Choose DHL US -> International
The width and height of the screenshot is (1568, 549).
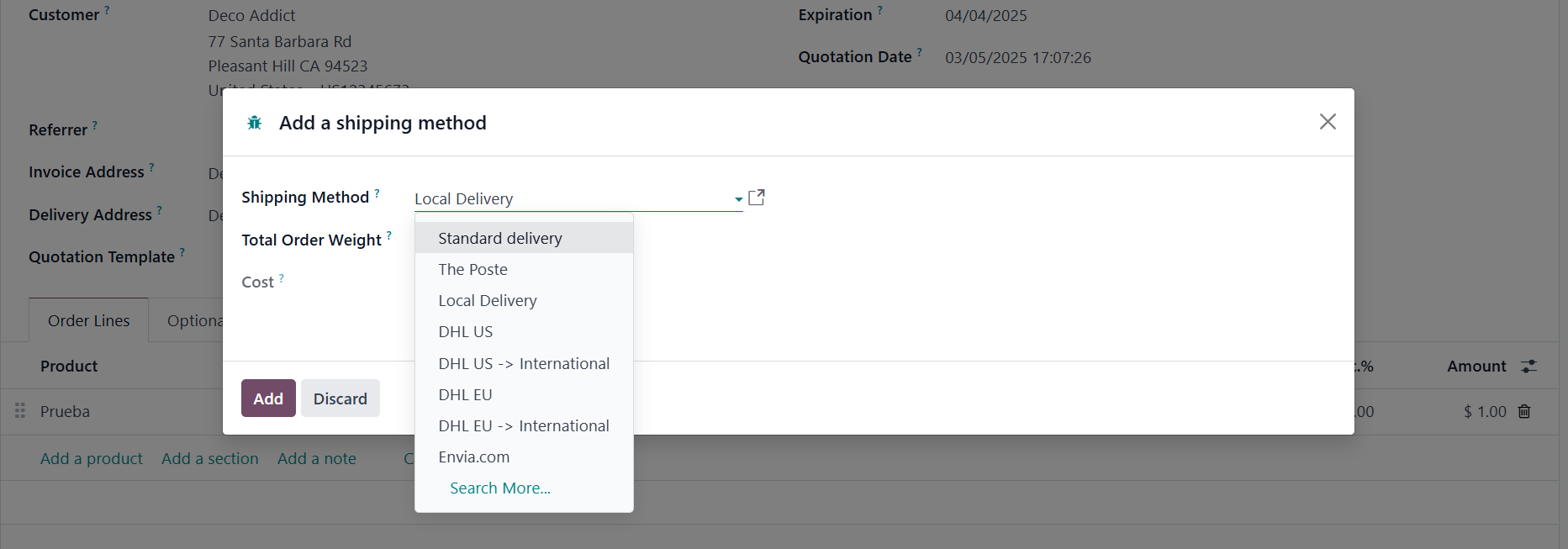[523, 363]
